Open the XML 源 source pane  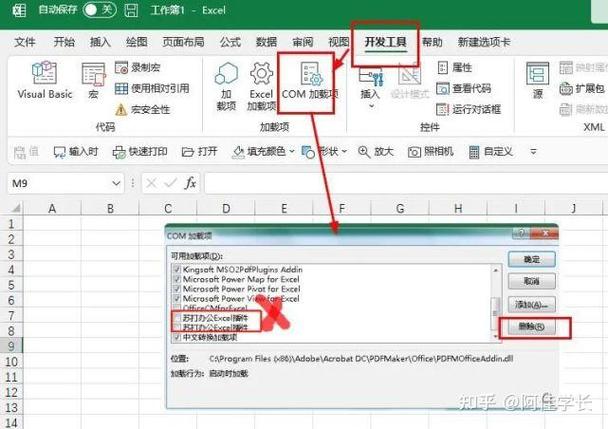click(x=537, y=81)
